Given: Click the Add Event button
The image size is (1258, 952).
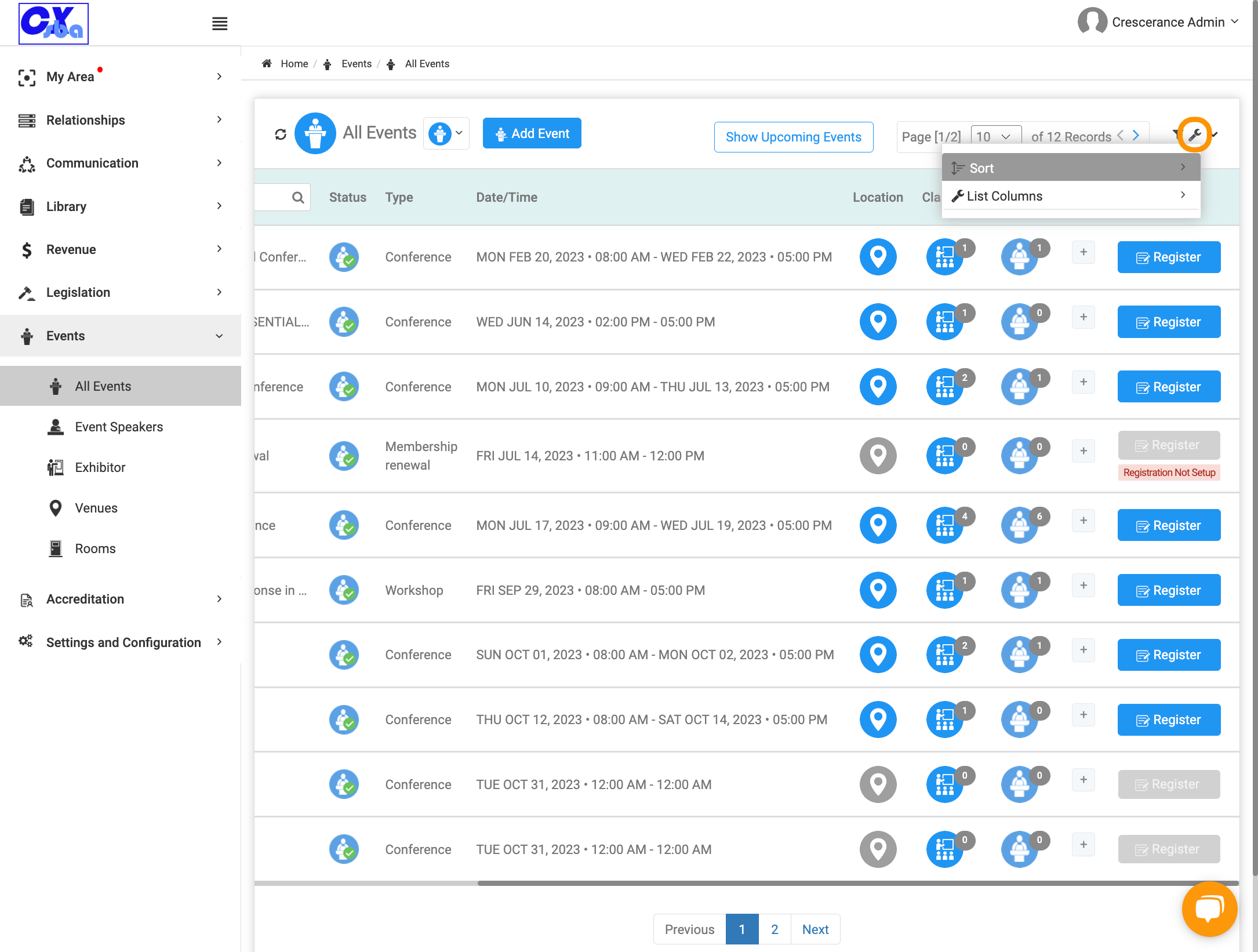Looking at the screenshot, I should pos(532,133).
